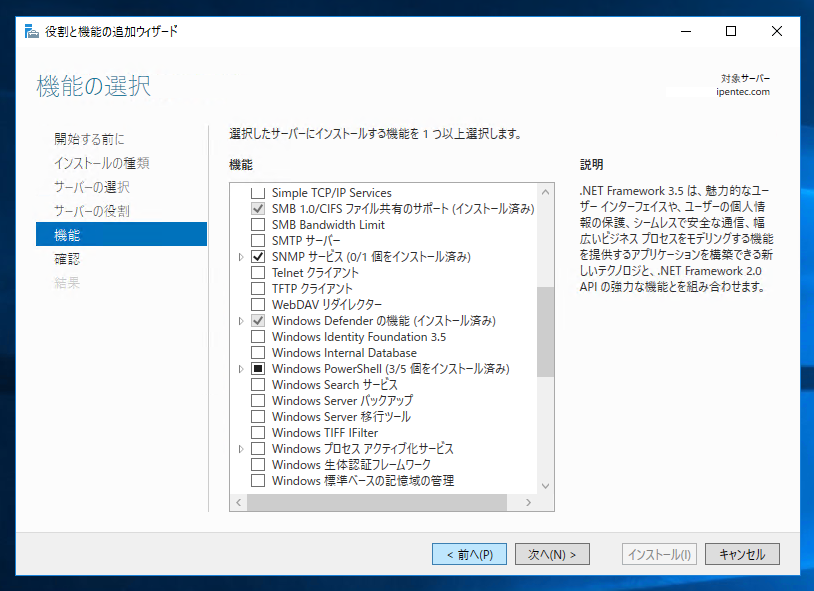
Task: Click the scroll up arrow of features list
Action: 545,192
